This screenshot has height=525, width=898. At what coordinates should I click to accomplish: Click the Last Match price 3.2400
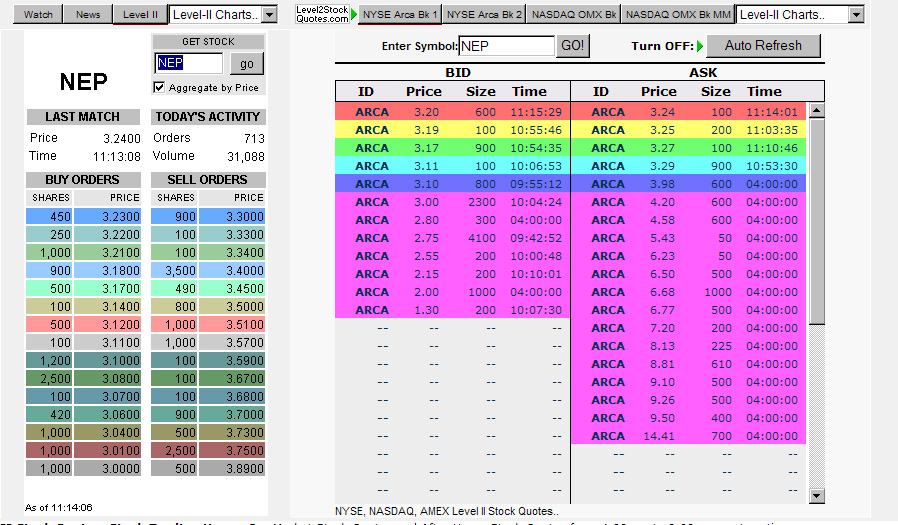121,139
